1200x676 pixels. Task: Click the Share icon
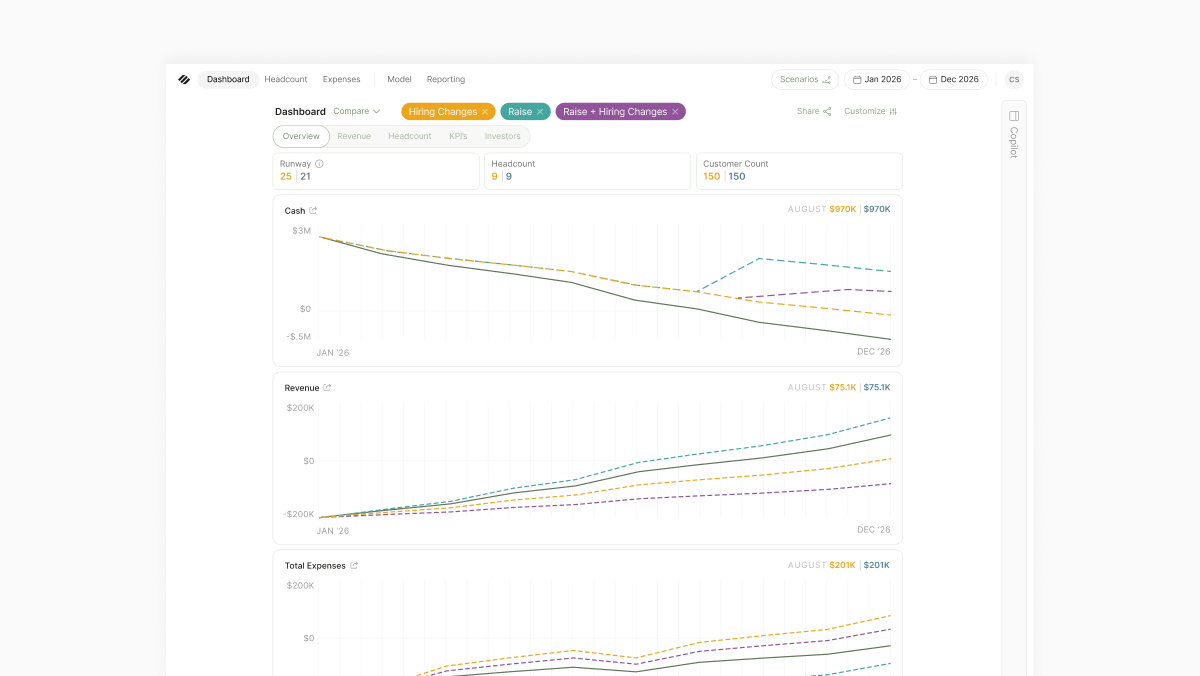pyautogui.click(x=827, y=112)
